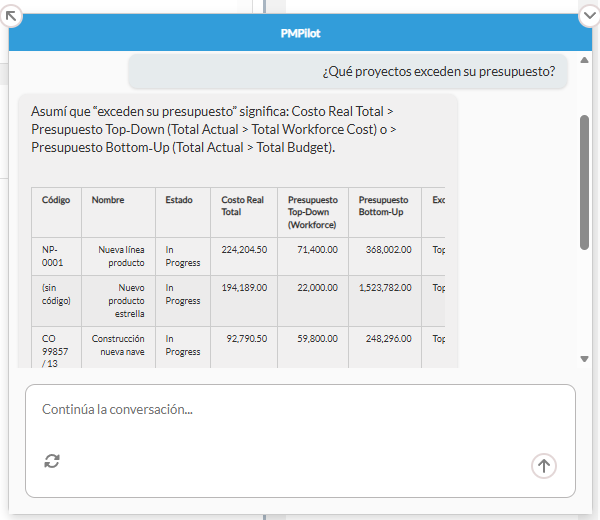600x520 pixels.
Task: Click the refresh conversation icon
Action: 52,460
